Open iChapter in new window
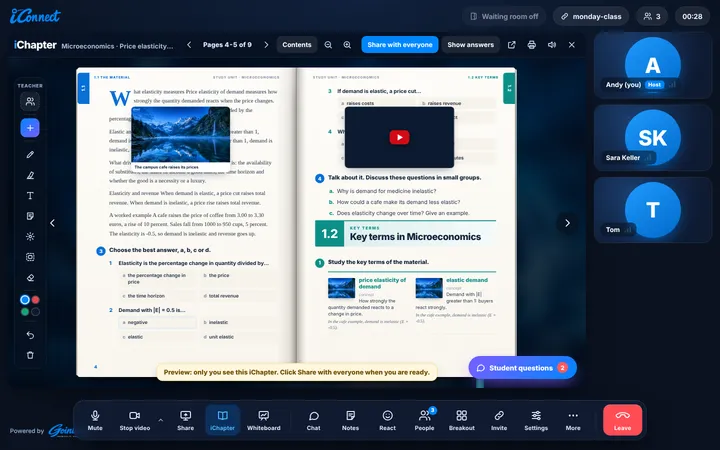Viewport: 720px width, 450px height. 512,45
